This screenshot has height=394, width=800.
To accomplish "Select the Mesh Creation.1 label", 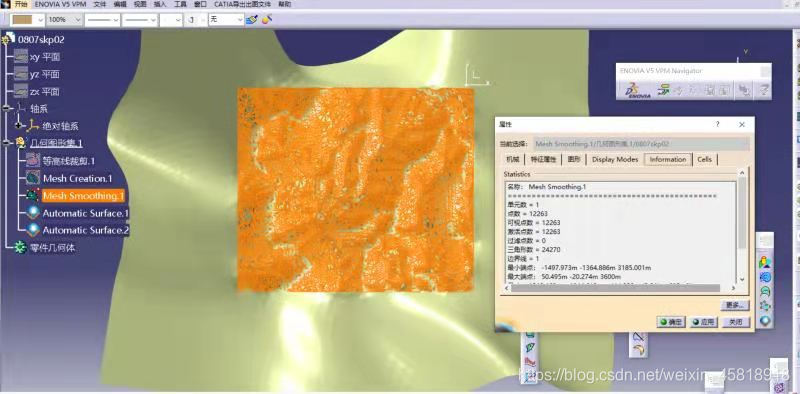I will coord(78,179).
